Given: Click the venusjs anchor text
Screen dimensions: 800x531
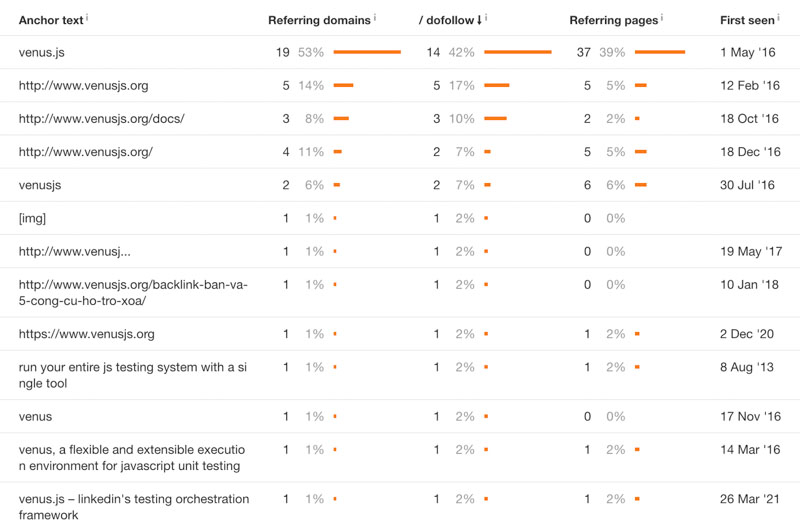Looking at the screenshot, I should tap(40, 185).
